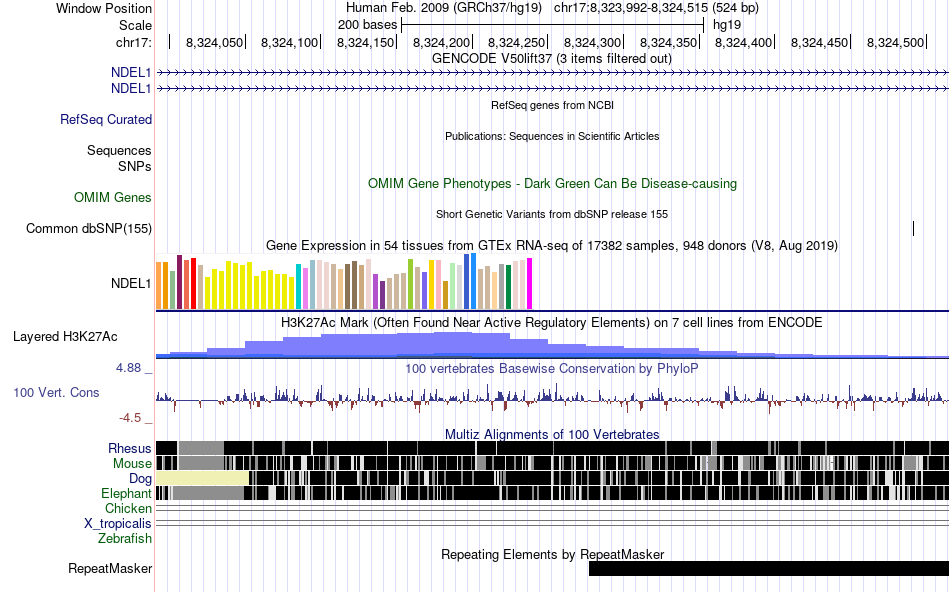The width and height of the screenshot is (950, 592).
Task: Click the chr17: ruler label
Action: tap(133, 42)
